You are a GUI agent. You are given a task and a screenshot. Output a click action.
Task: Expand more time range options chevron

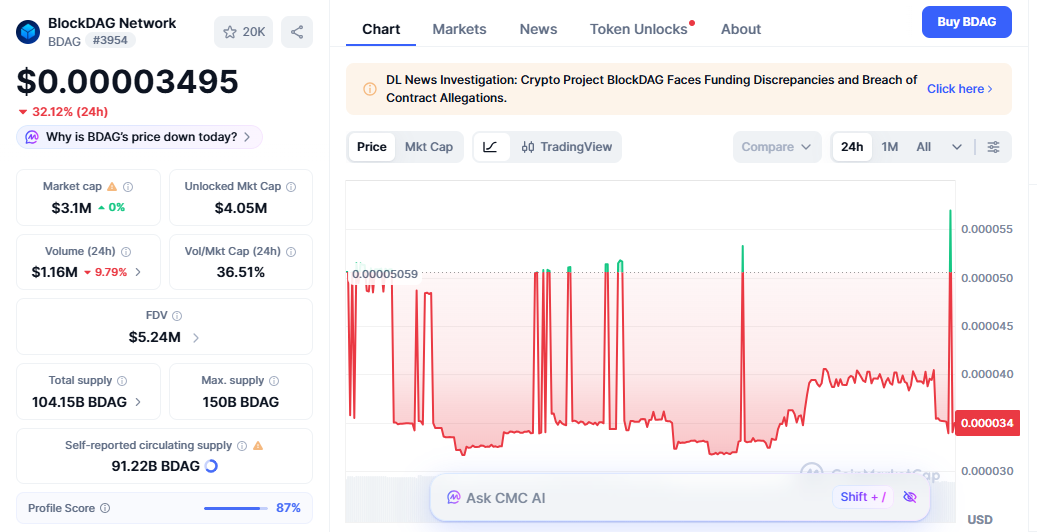[x=957, y=147]
